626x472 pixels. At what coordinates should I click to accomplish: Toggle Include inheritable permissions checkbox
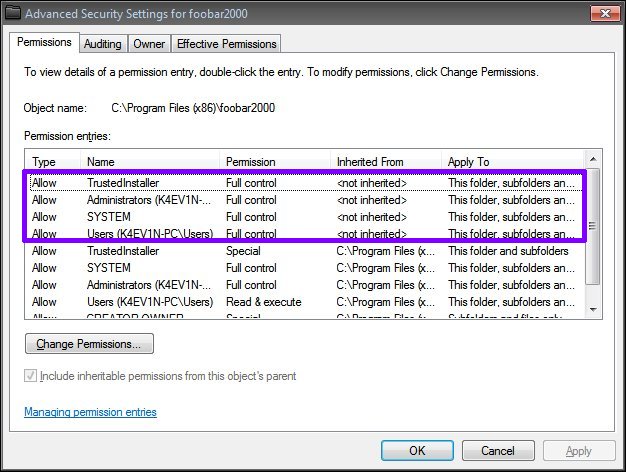(31, 376)
